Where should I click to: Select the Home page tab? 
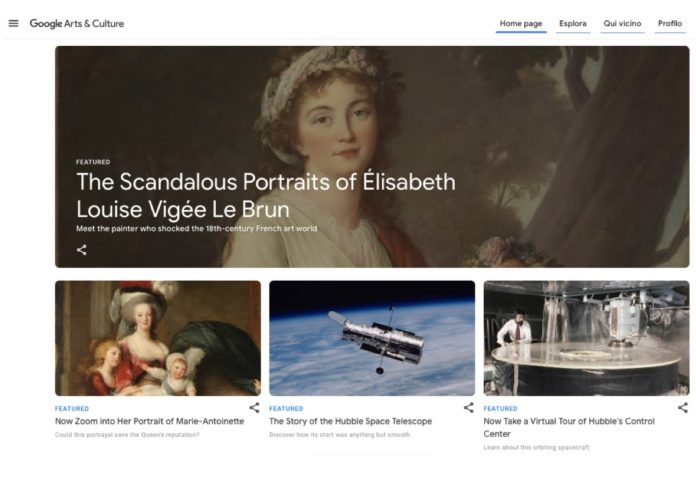coord(521,24)
